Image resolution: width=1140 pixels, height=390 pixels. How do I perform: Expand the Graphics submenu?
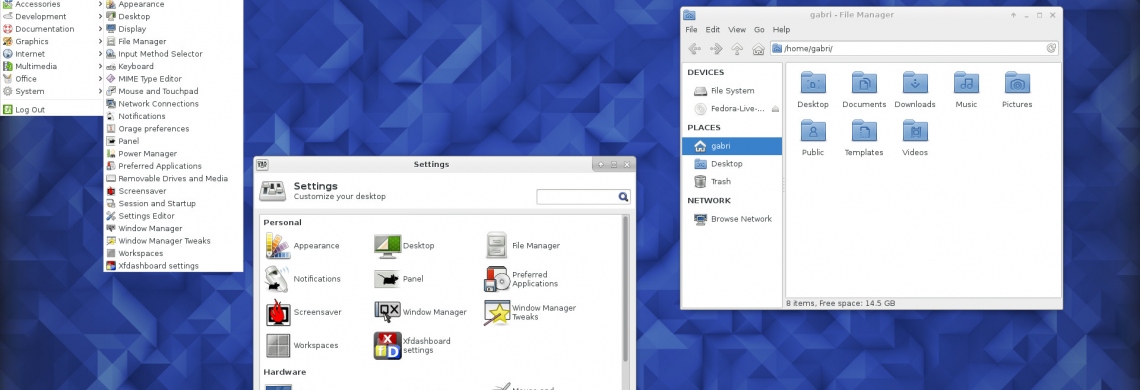pyautogui.click(x=51, y=41)
